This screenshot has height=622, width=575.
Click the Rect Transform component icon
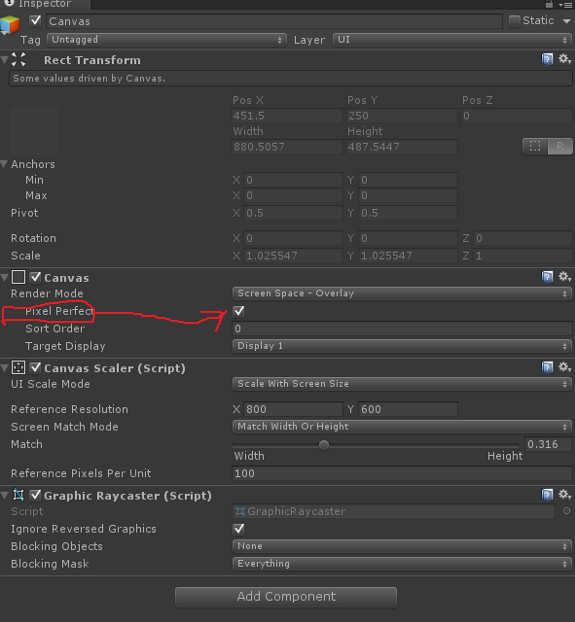click(x=19, y=60)
